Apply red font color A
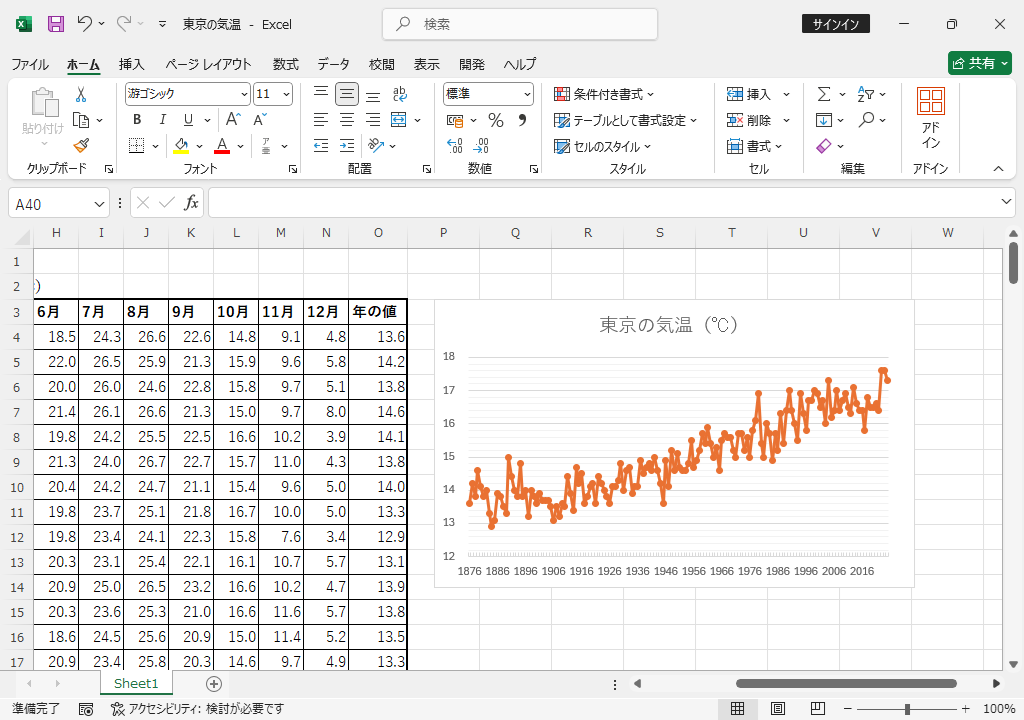1024x720 pixels. [222, 146]
